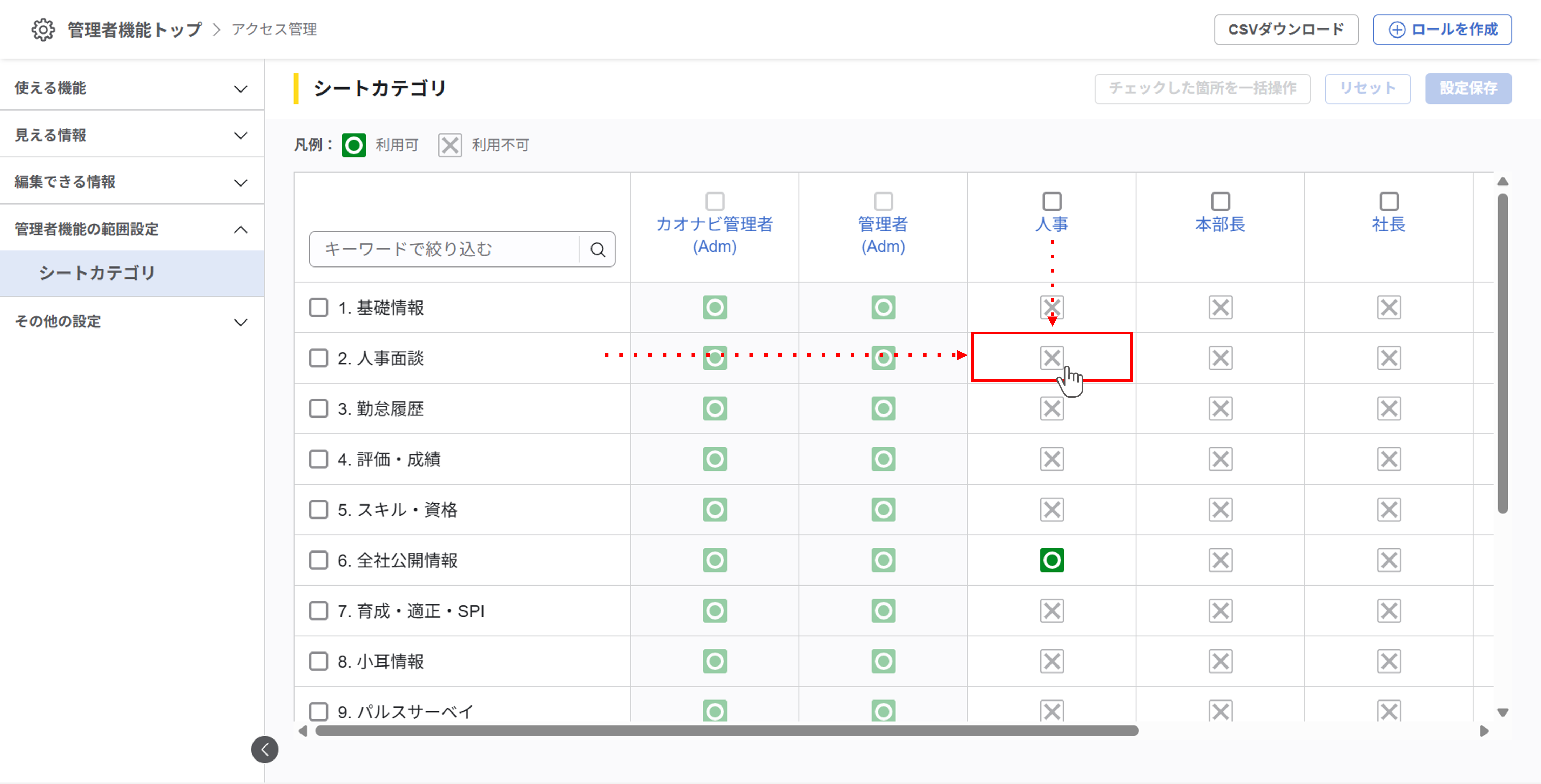The height and width of the screenshot is (784, 1541).
Task: Click the search magnifier icon
Action: tap(597, 249)
